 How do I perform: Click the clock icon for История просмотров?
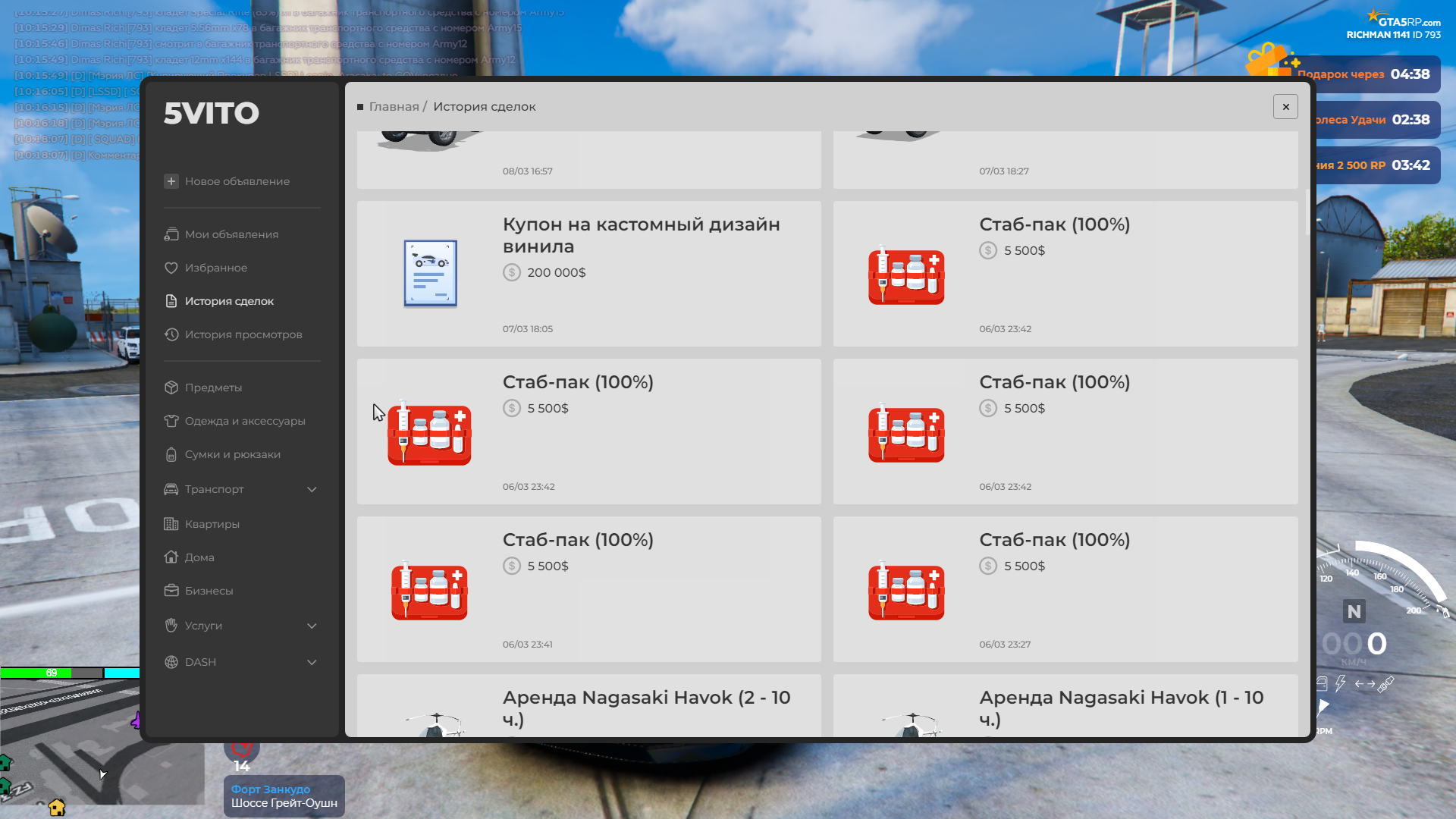click(x=171, y=334)
